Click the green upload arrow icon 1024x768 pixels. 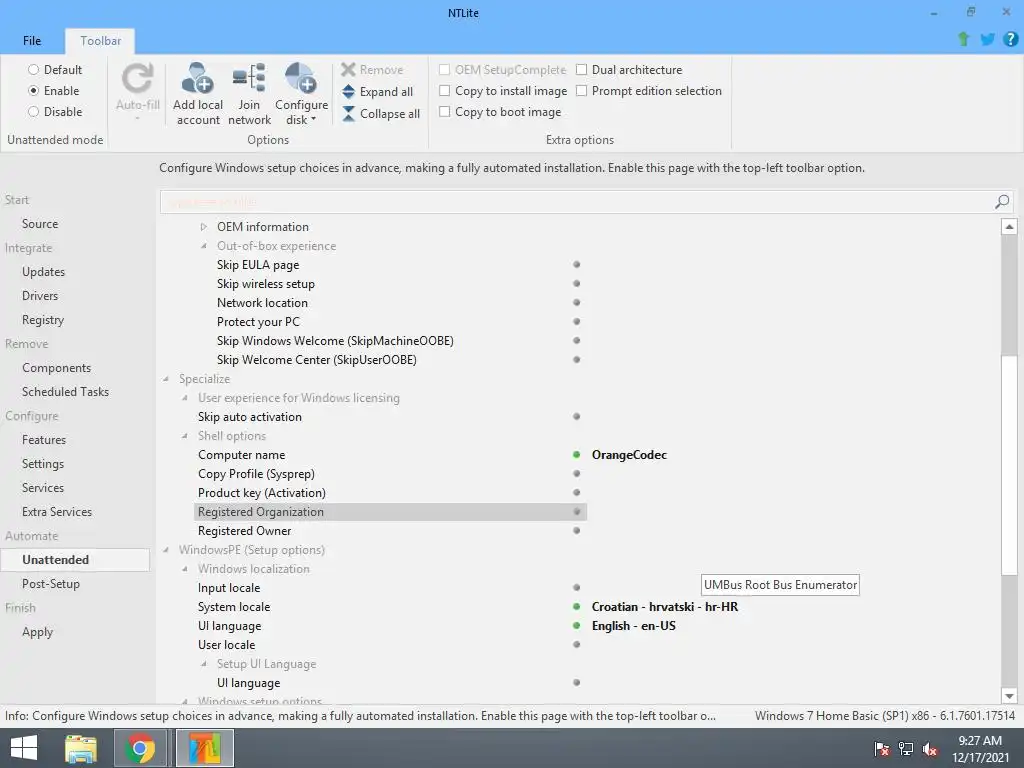tap(963, 39)
